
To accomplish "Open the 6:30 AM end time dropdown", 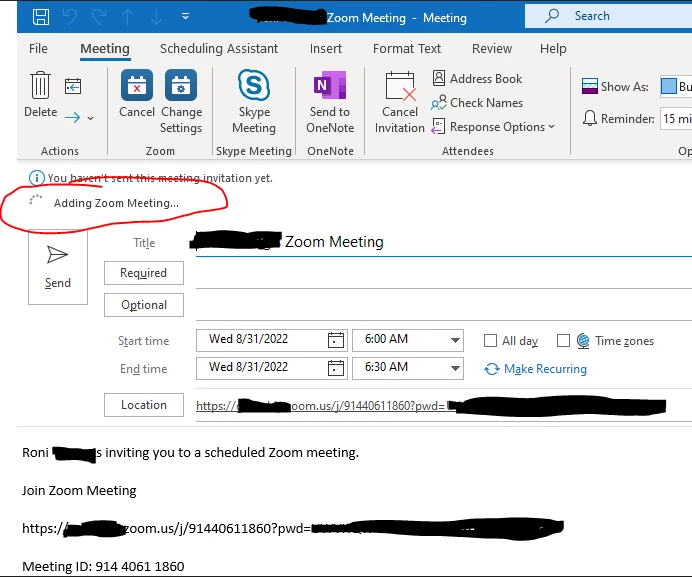I will pos(455,368).
